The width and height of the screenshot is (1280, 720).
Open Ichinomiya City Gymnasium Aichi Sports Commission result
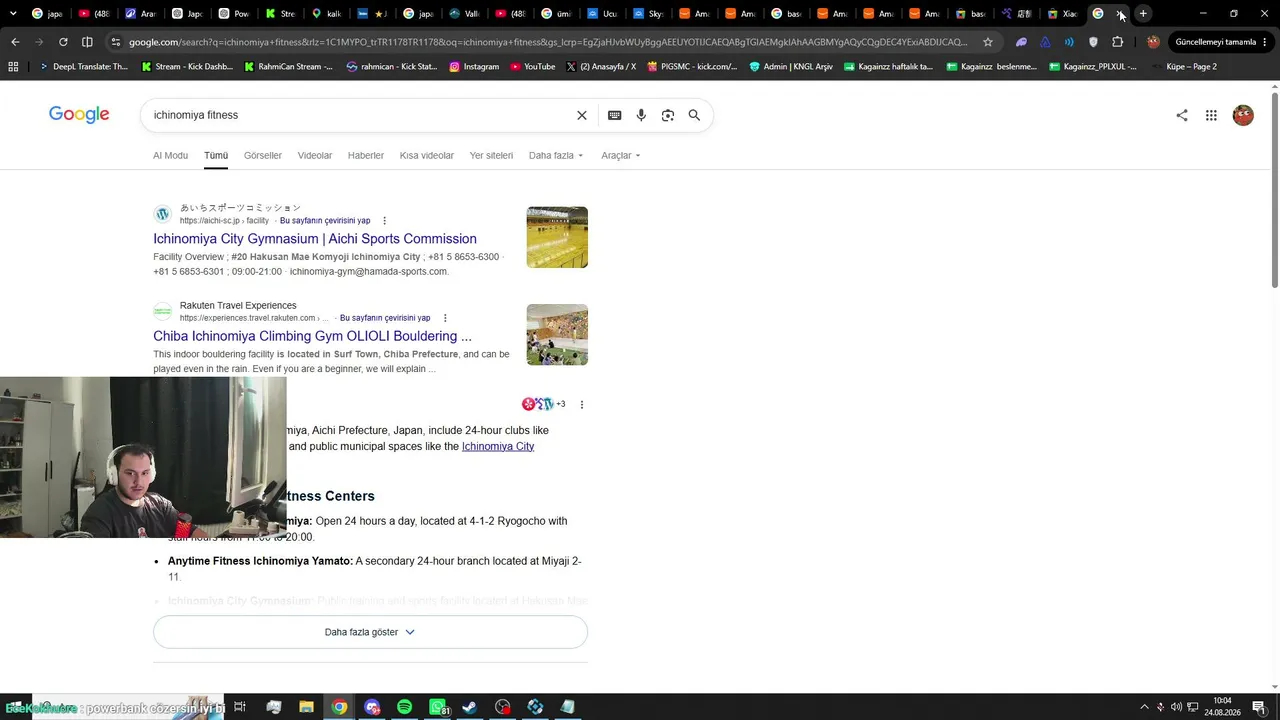pos(315,239)
